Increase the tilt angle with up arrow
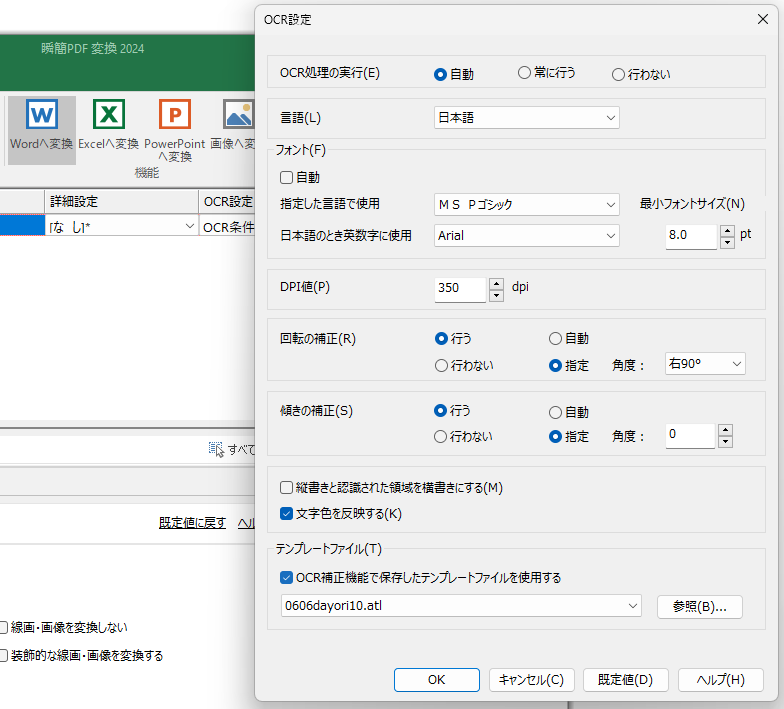 [x=726, y=430]
